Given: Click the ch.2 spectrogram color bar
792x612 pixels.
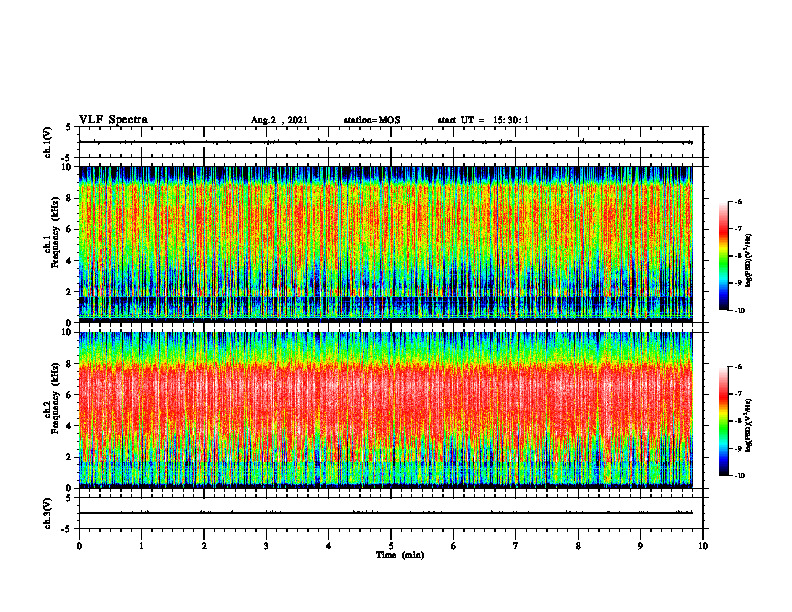Looking at the screenshot, I should tap(723, 421).
